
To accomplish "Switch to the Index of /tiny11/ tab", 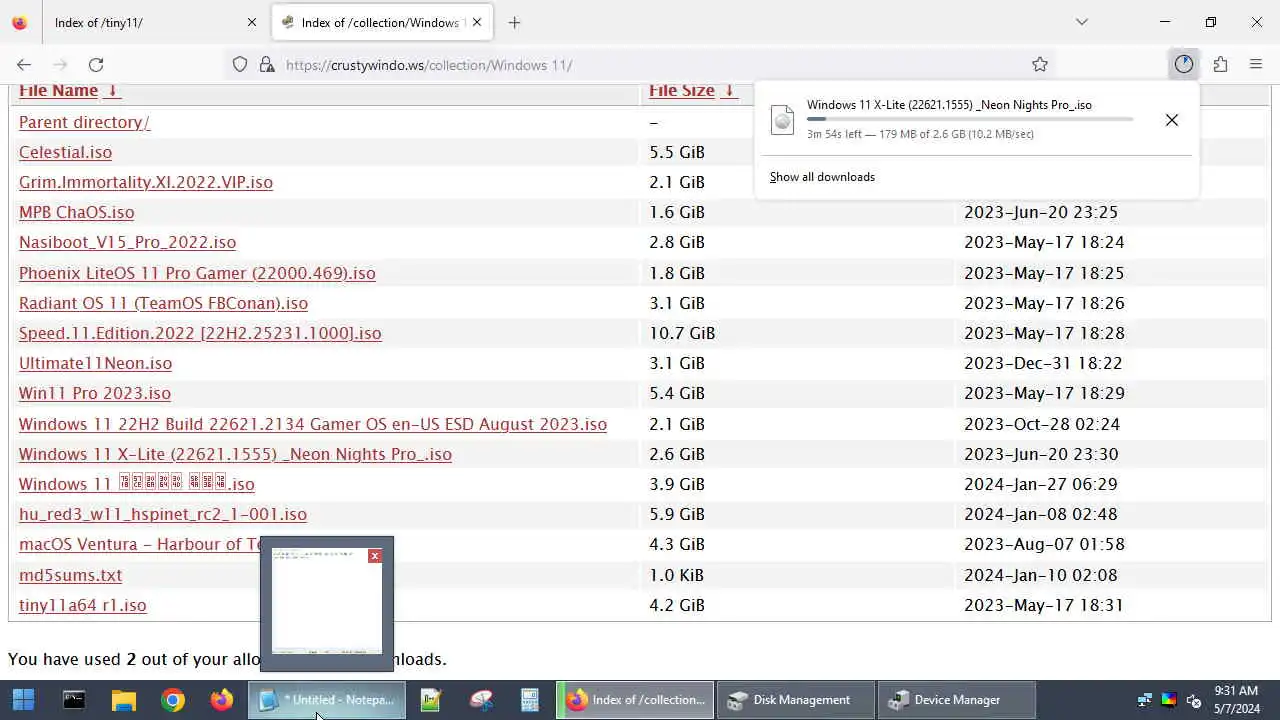I will (x=155, y=22).
